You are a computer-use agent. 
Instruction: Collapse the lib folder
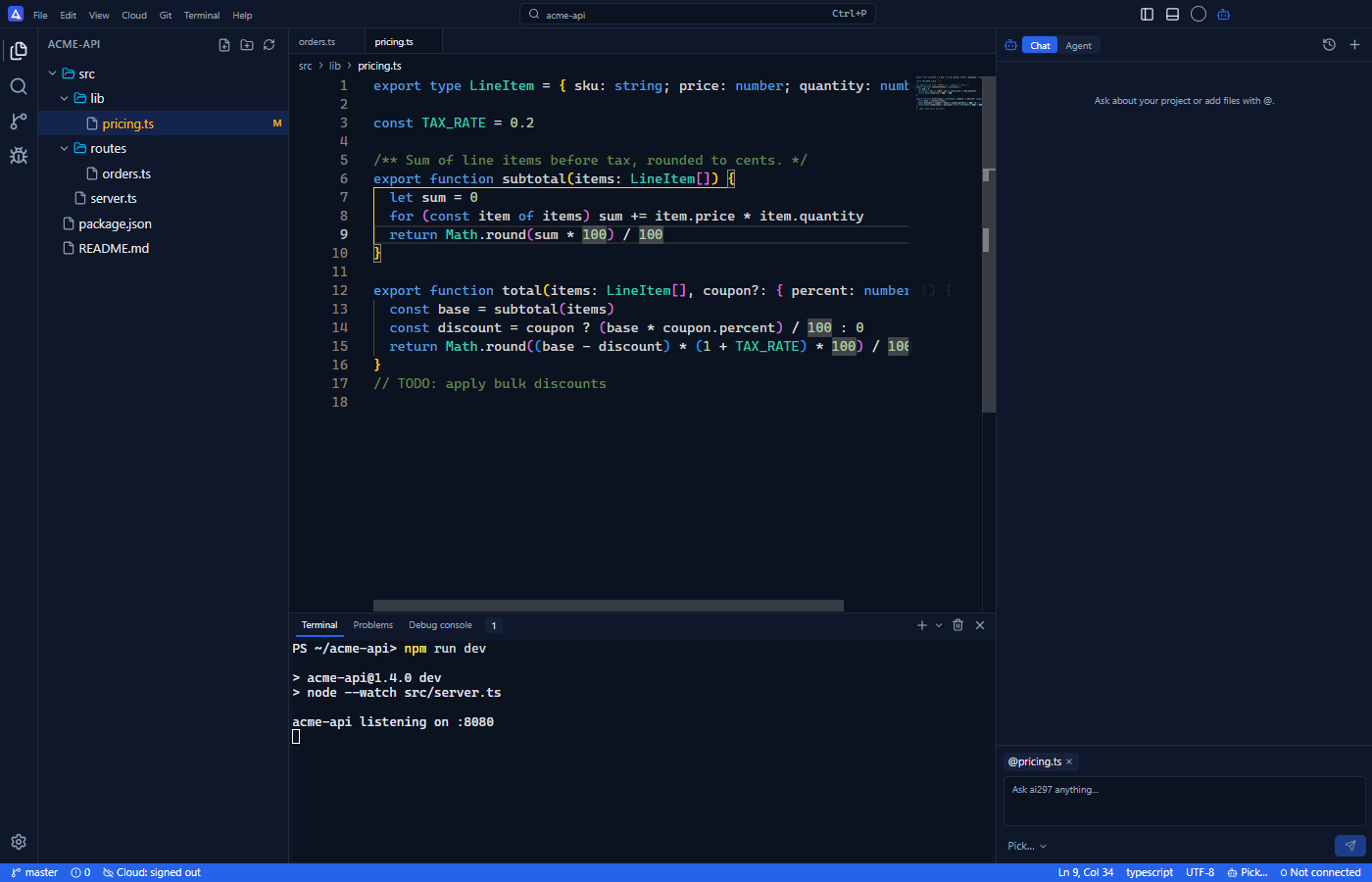pos(65,98)
